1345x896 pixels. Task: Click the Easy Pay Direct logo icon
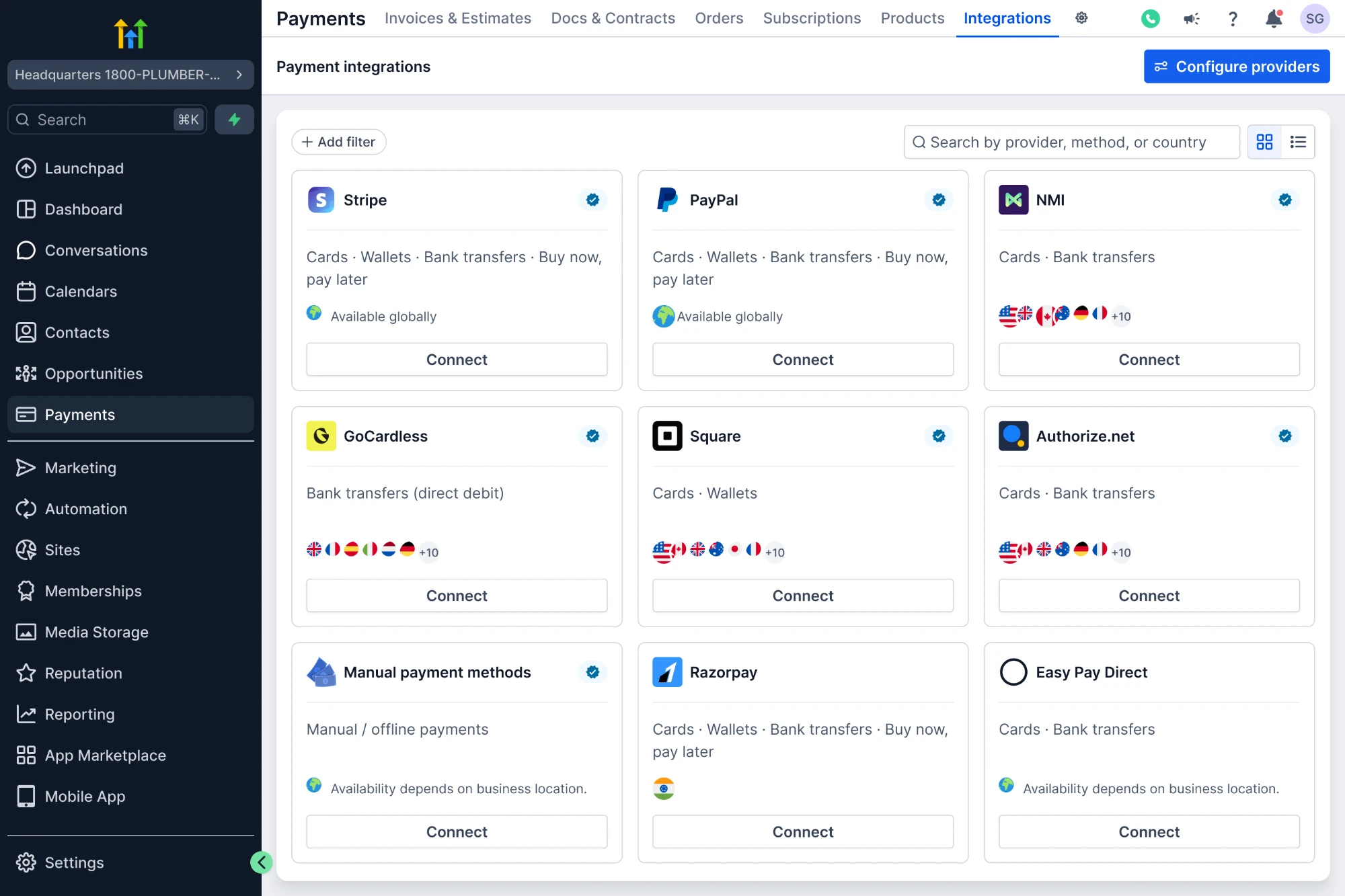point(1013,671)
